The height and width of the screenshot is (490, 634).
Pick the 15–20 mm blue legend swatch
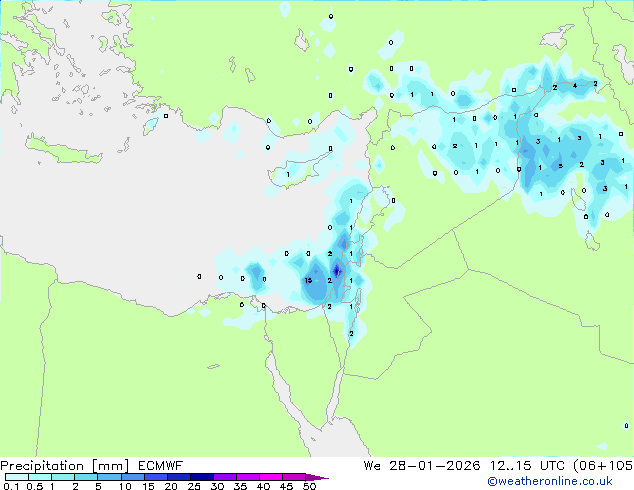click(155, 477)
